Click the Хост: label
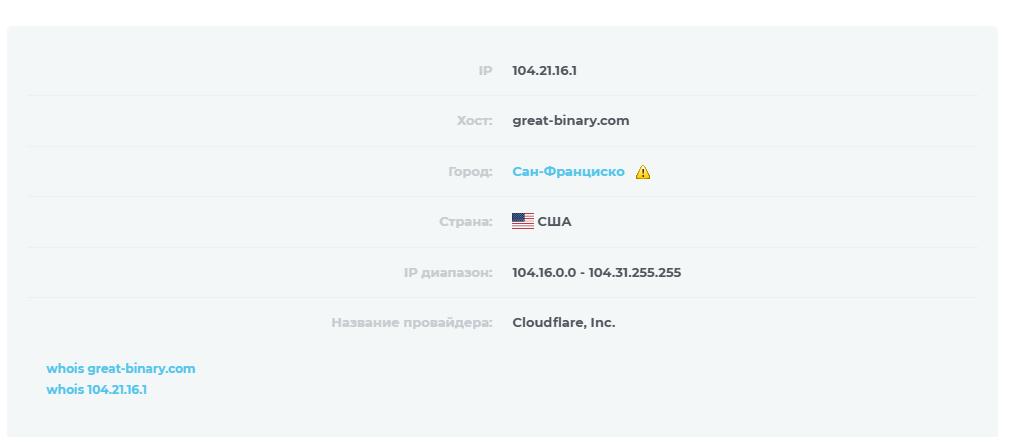1011x437 pixels. (475, 121)
